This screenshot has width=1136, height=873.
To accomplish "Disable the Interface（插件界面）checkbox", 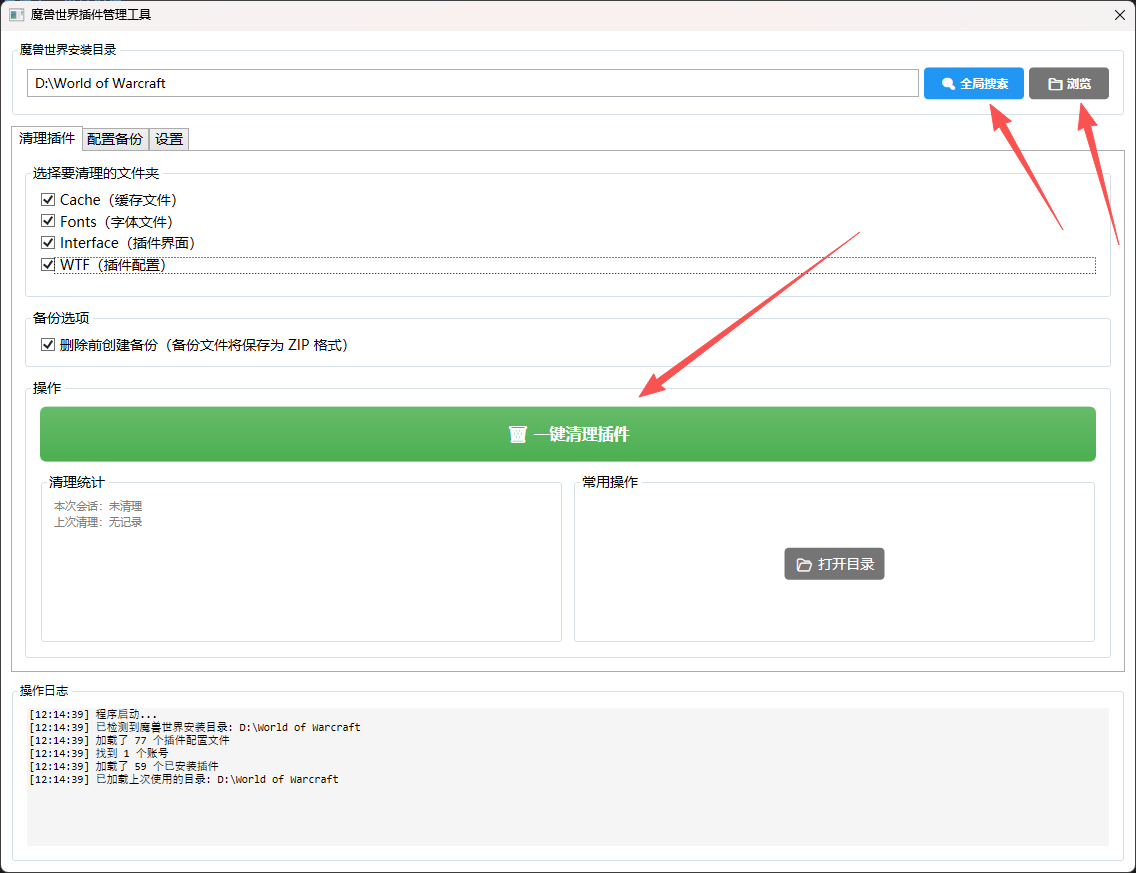I will click(48, 243).
